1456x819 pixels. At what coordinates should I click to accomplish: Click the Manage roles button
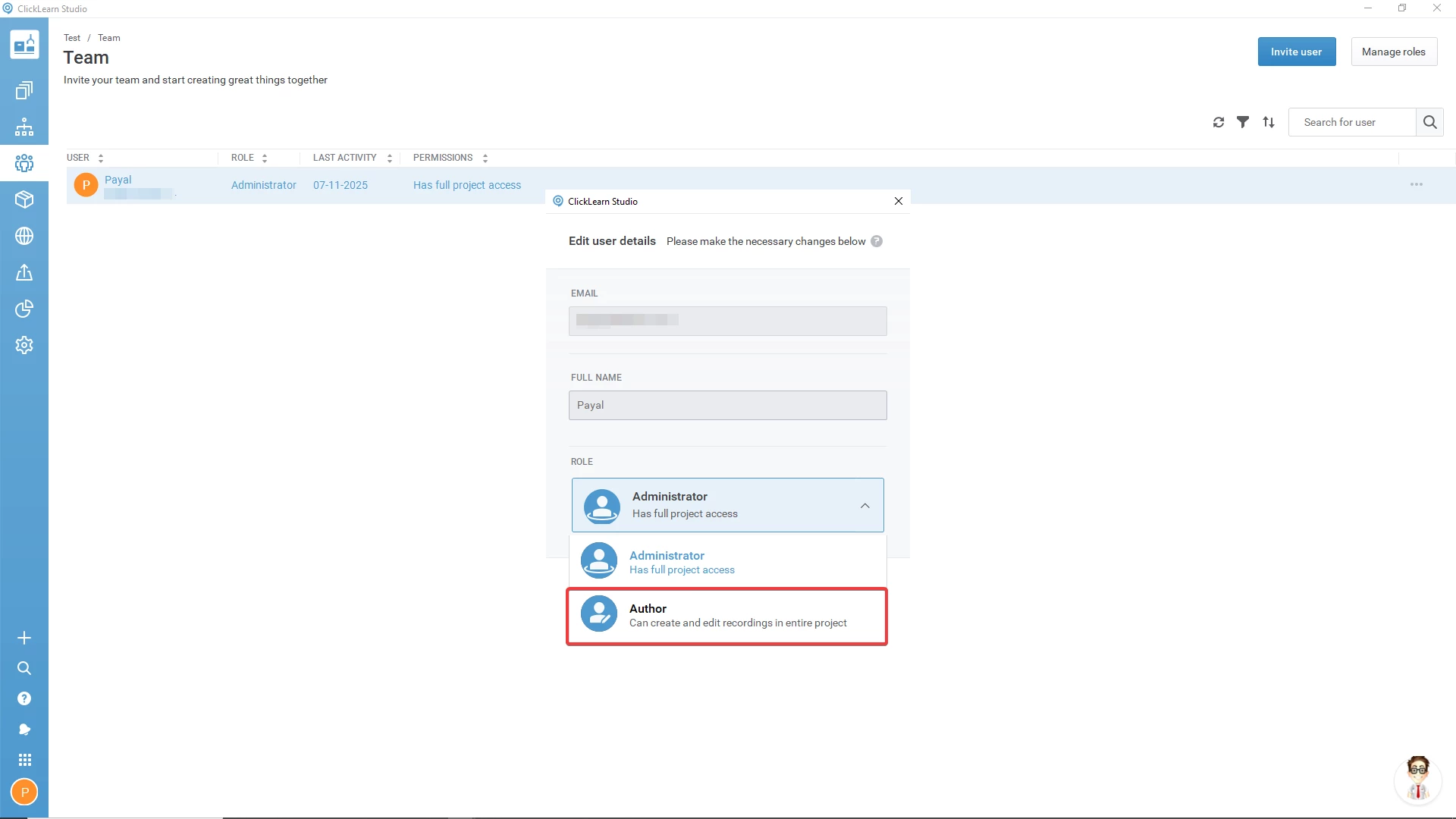click(x=1393, y=52)
